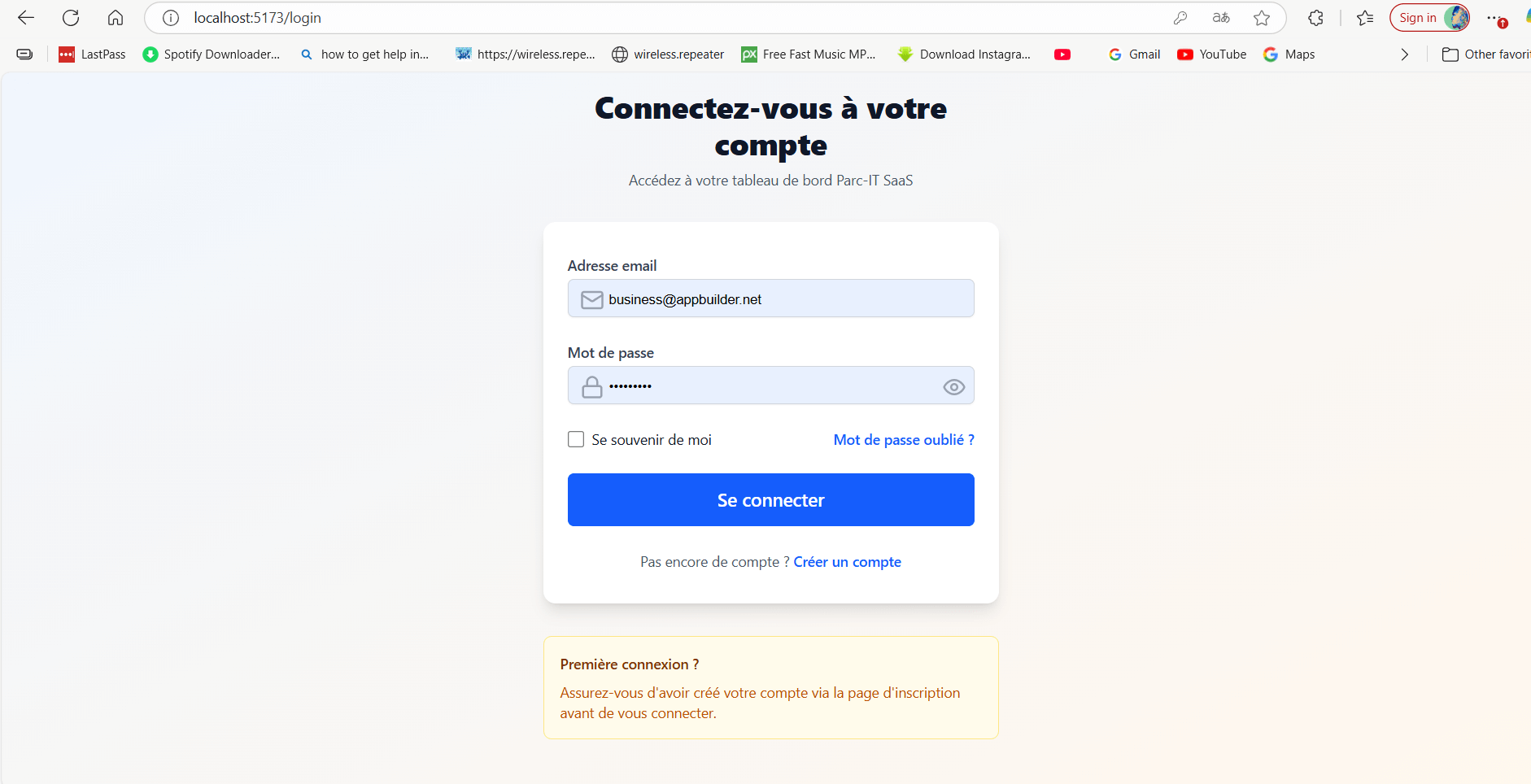Show password using the eye icon
Image resolution: width=1531 pixels, height=784 pixels.
[x=953, y=387]
